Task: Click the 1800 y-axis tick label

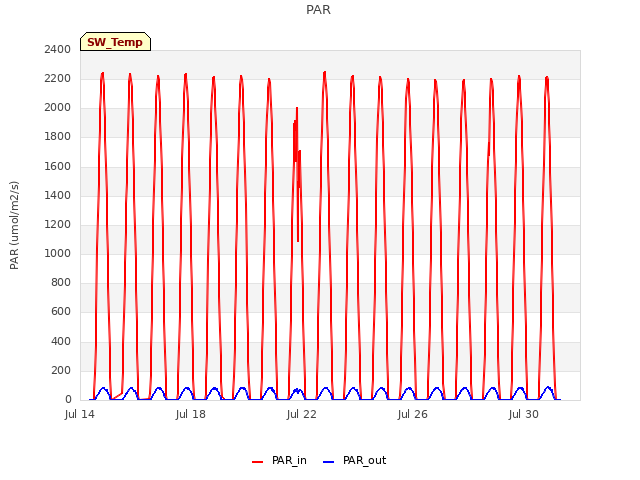Action: (58, 137)
